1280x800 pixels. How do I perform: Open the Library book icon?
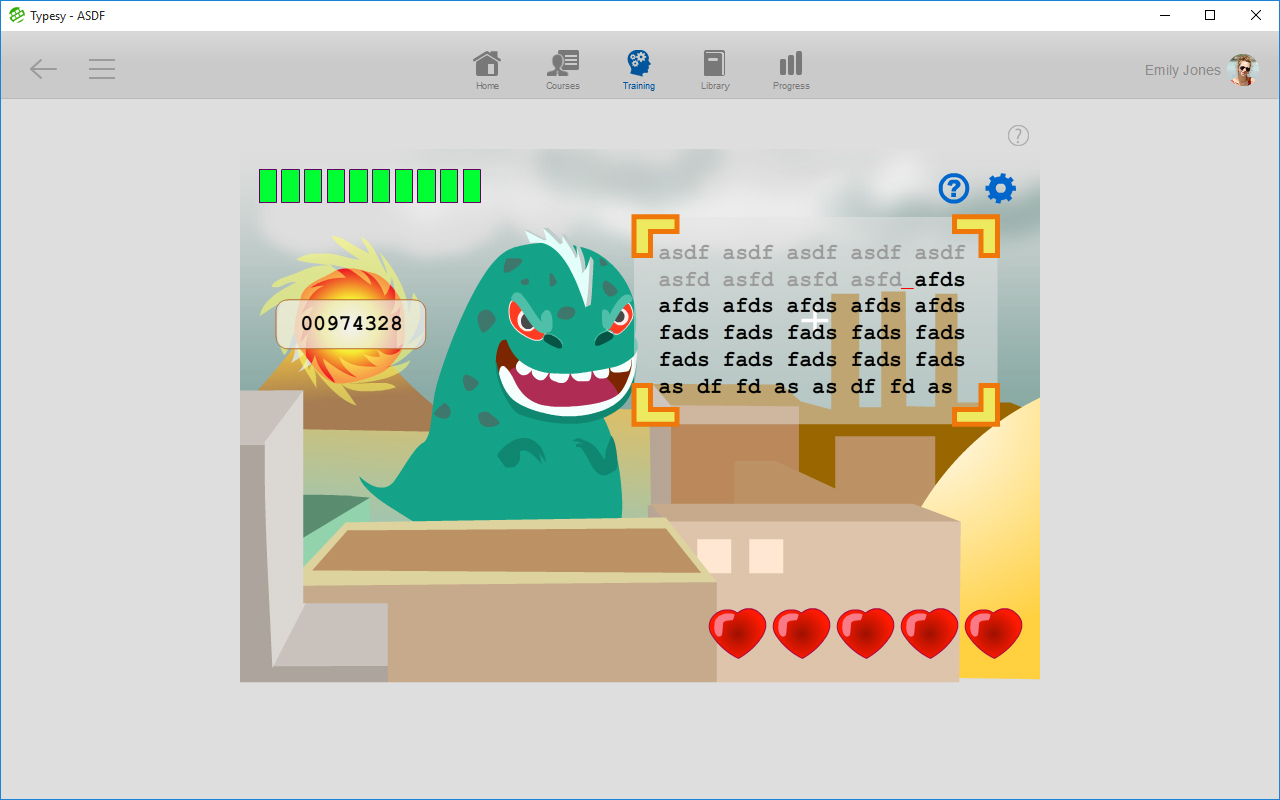pyautogui.click(x=714, y=70)
